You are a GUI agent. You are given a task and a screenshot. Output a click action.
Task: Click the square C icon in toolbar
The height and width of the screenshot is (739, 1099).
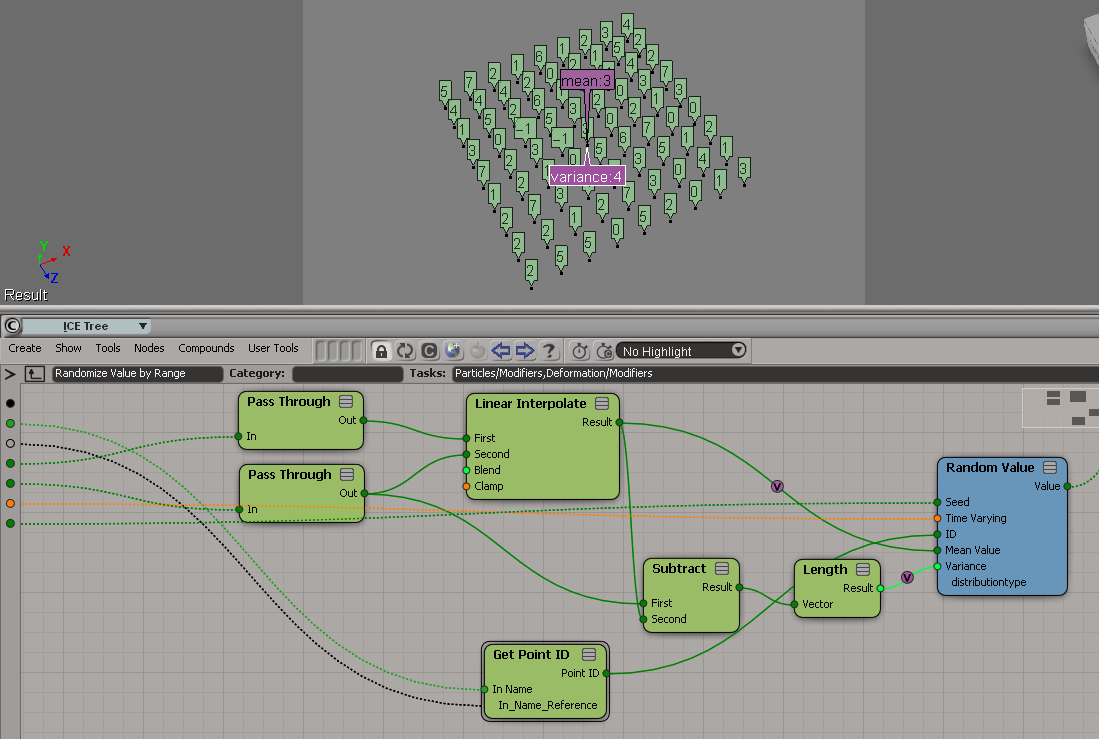pyautogui.click(x=429, y=351)
